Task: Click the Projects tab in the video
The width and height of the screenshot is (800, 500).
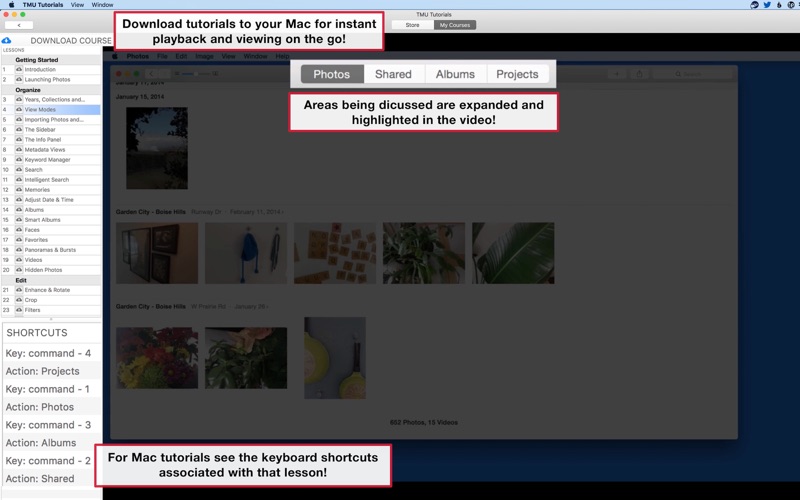Action: click(517, 74)
